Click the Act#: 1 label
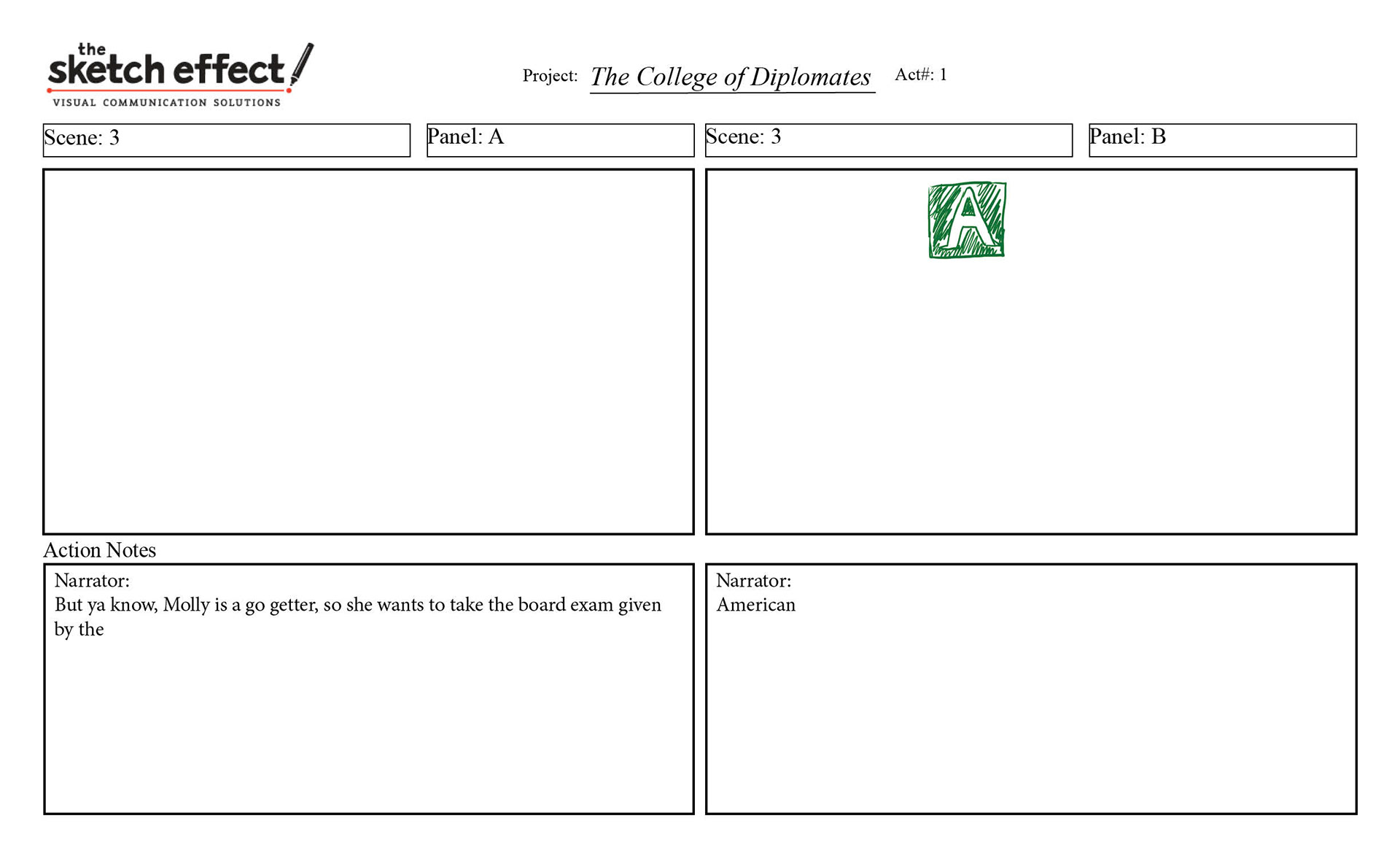Image resolution: width=1400 pixels, height=858 pixels. click(x=920, y=75)
